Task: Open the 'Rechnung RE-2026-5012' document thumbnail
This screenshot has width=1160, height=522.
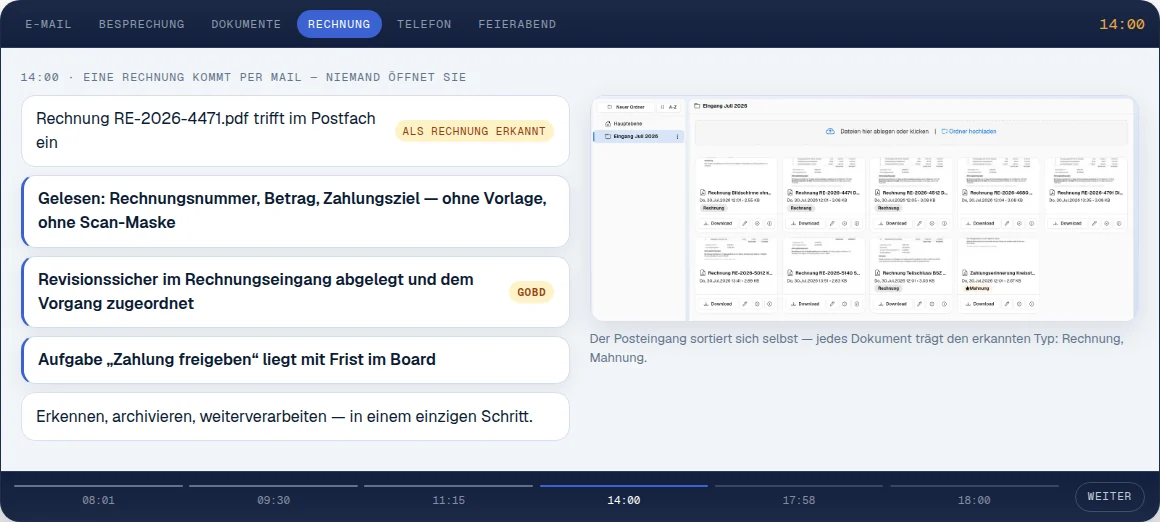Action: point(736,251)
